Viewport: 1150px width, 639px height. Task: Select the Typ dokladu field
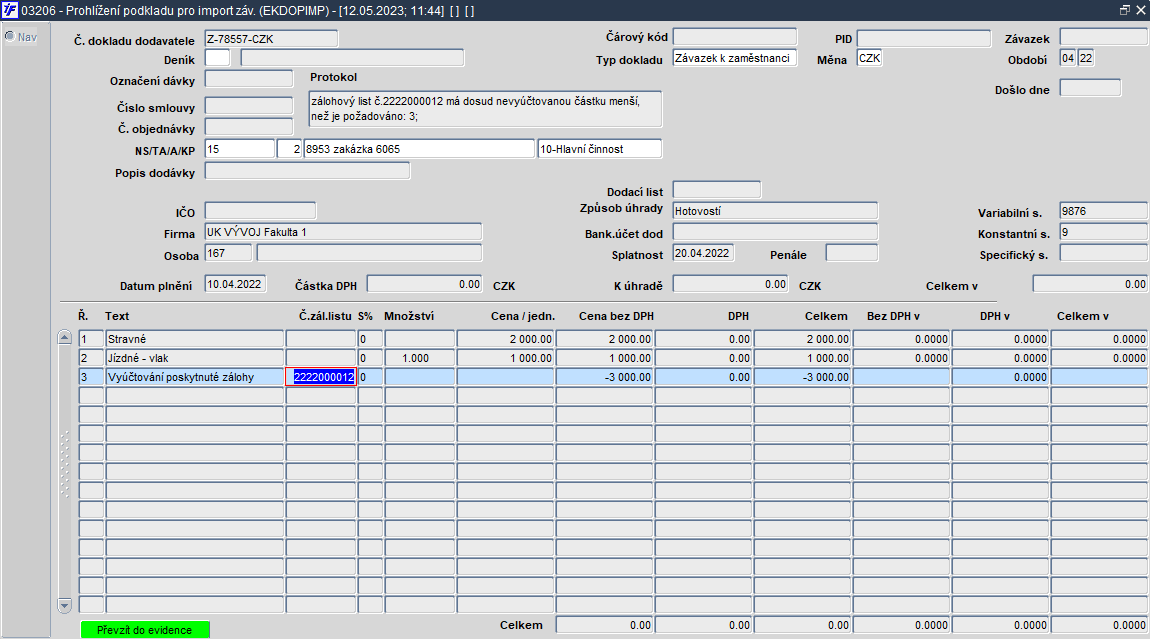735,58
